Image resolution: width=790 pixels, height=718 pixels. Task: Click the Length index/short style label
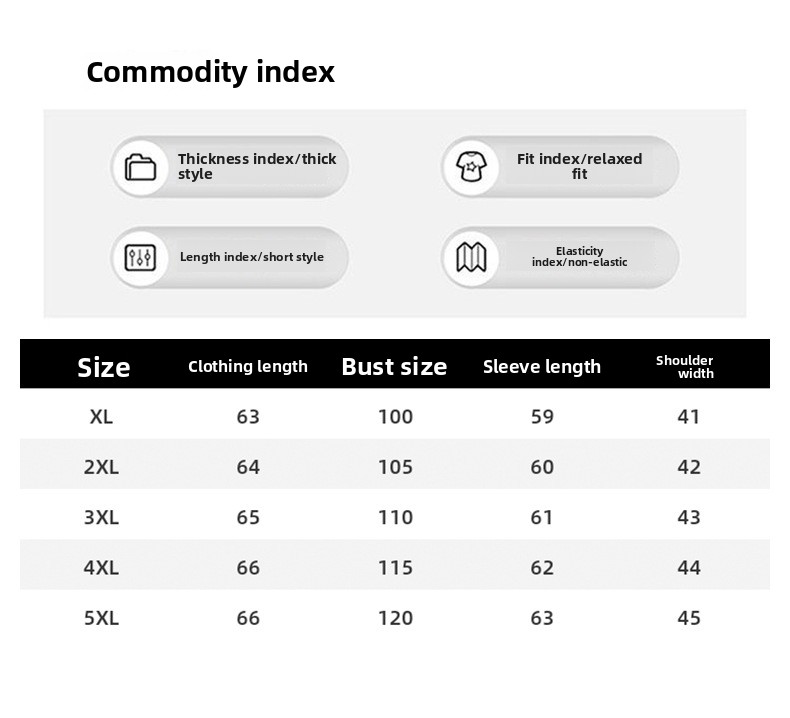[x=252, y=257]
